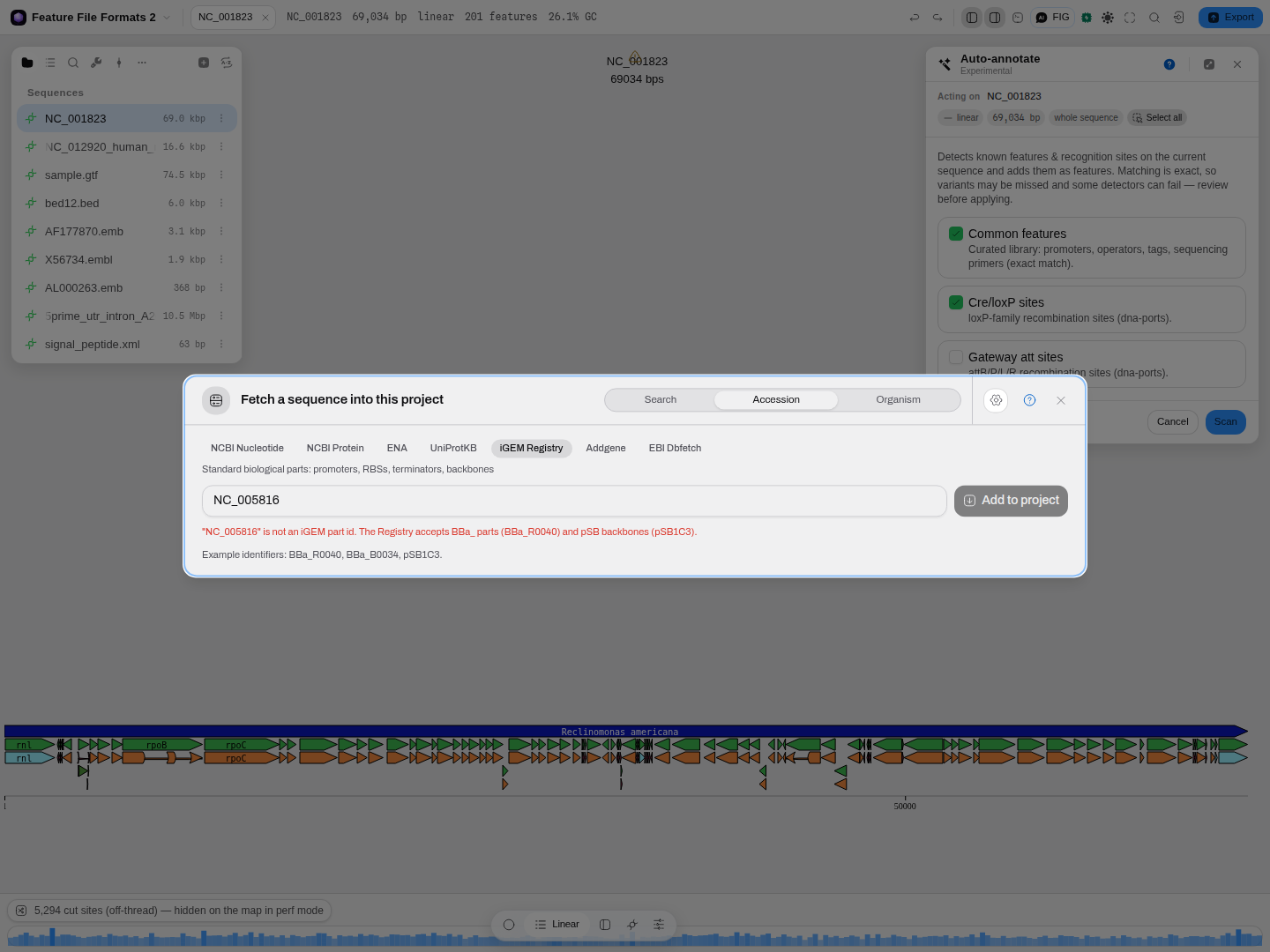The image size is (1270, 952).
Task: Toggle the Common features checkbox
Action: [x=956, y=234]
